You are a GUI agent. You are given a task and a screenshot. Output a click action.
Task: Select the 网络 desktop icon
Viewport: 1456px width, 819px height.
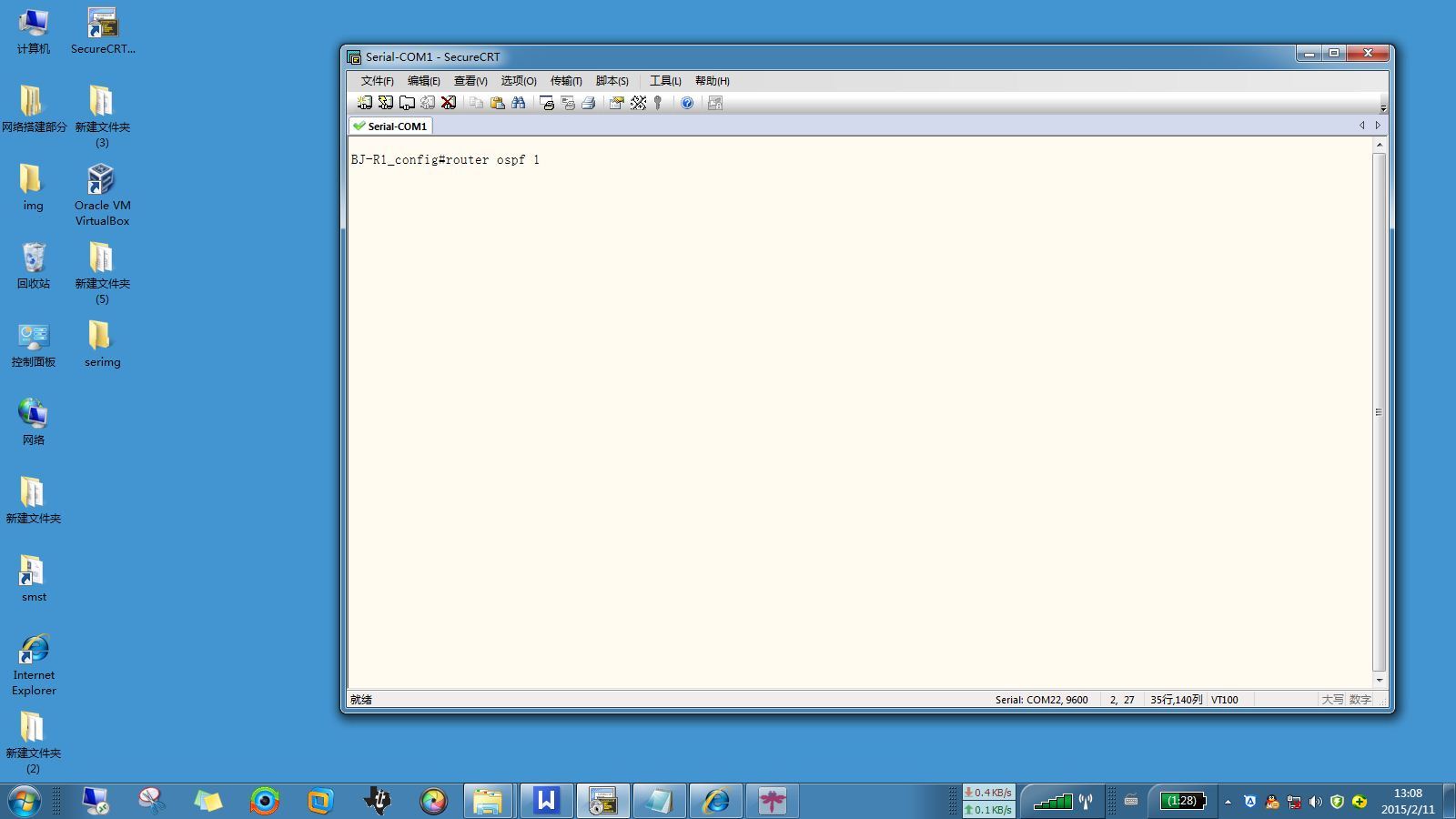pyautogui.click(x=34, y=422)
